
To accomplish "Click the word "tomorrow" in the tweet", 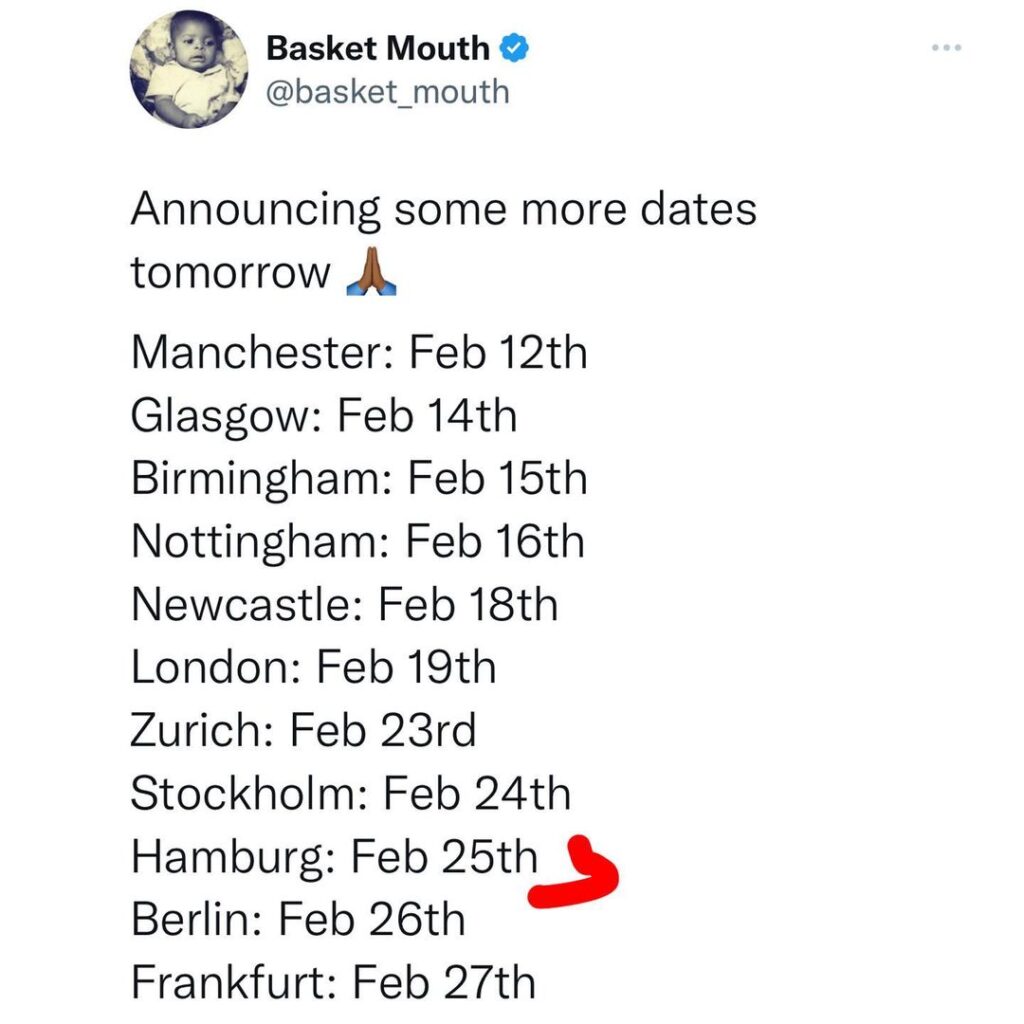I will pos(230,273).
